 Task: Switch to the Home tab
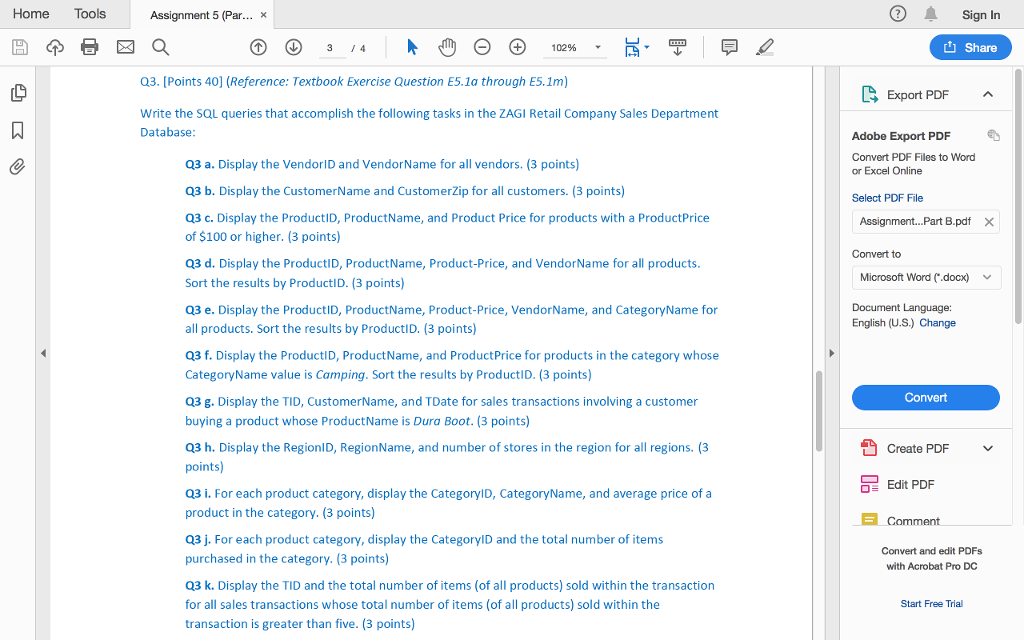(x=31, y=14)
